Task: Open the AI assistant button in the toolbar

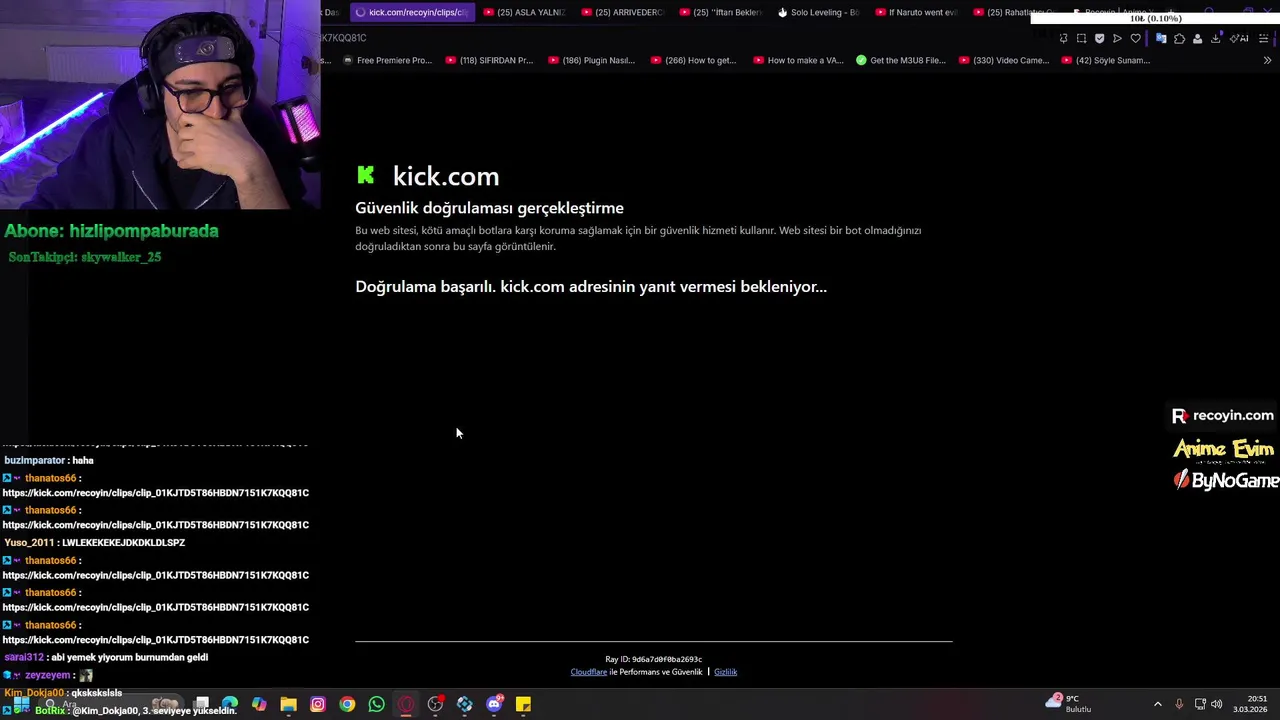Action: point(1239,38)
